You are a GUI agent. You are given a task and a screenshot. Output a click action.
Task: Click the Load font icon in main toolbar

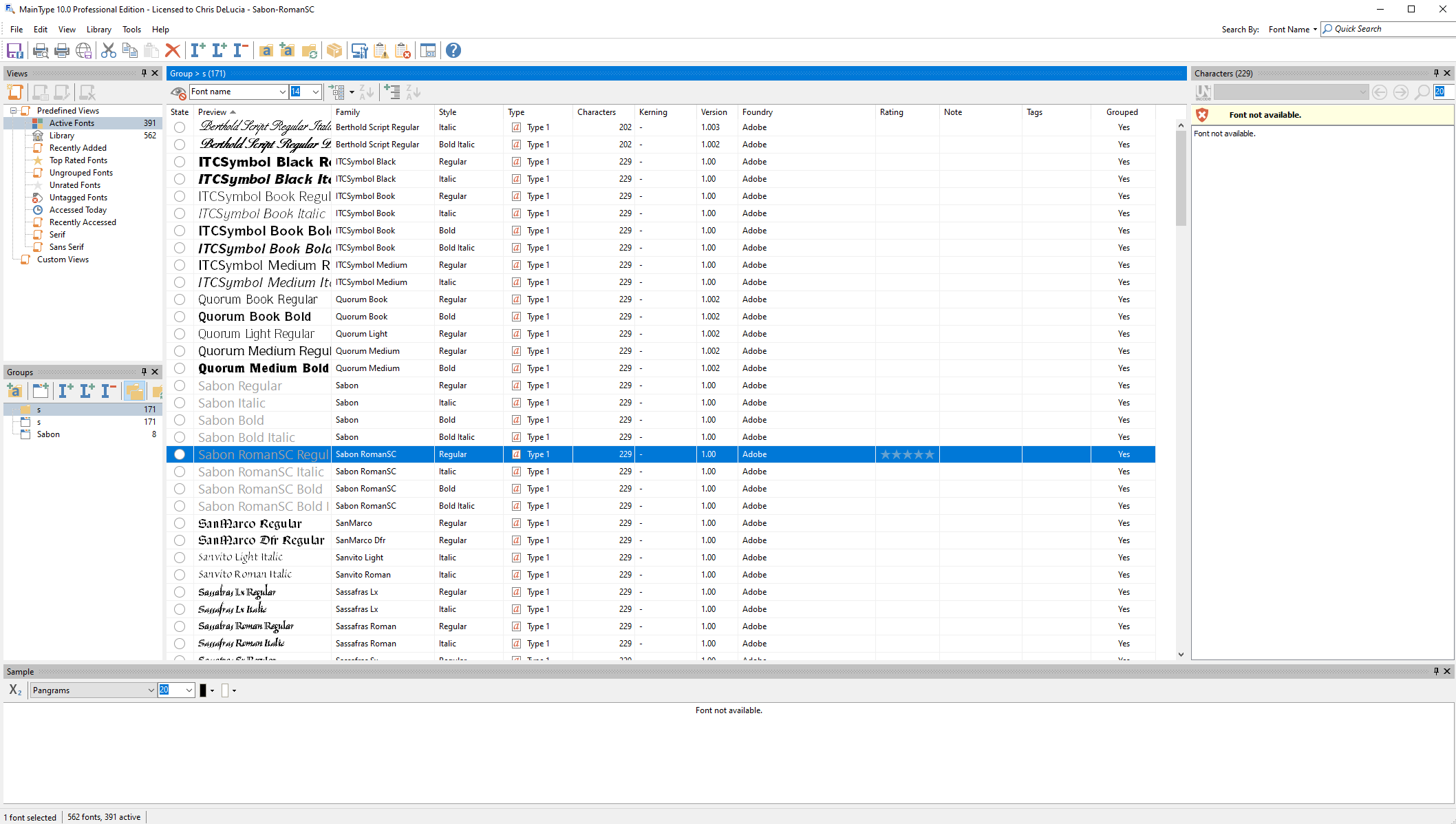[220, 50]
